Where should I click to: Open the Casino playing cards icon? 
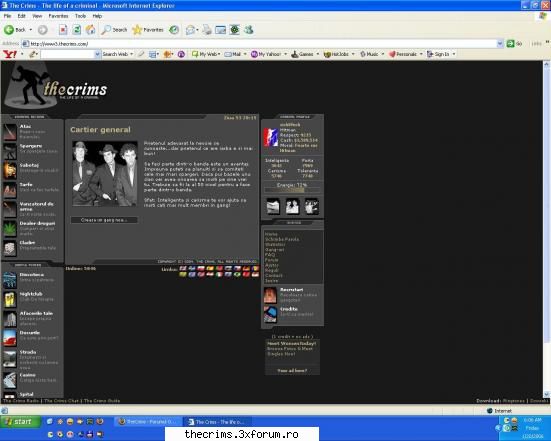tap(10, 380)
